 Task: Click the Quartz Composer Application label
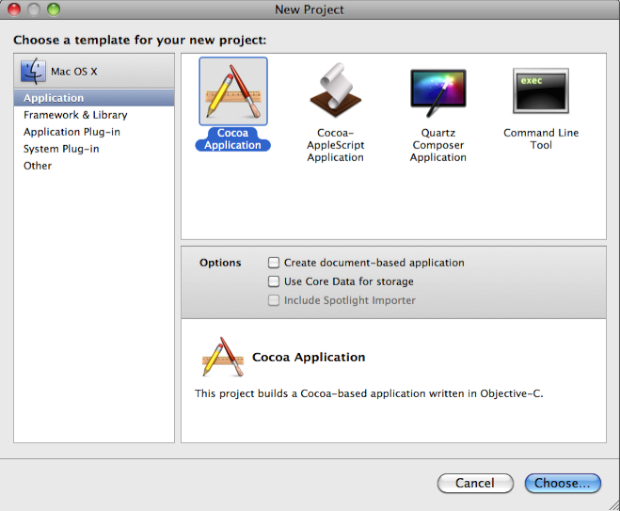pyautogui.click(x=438, y=145)
